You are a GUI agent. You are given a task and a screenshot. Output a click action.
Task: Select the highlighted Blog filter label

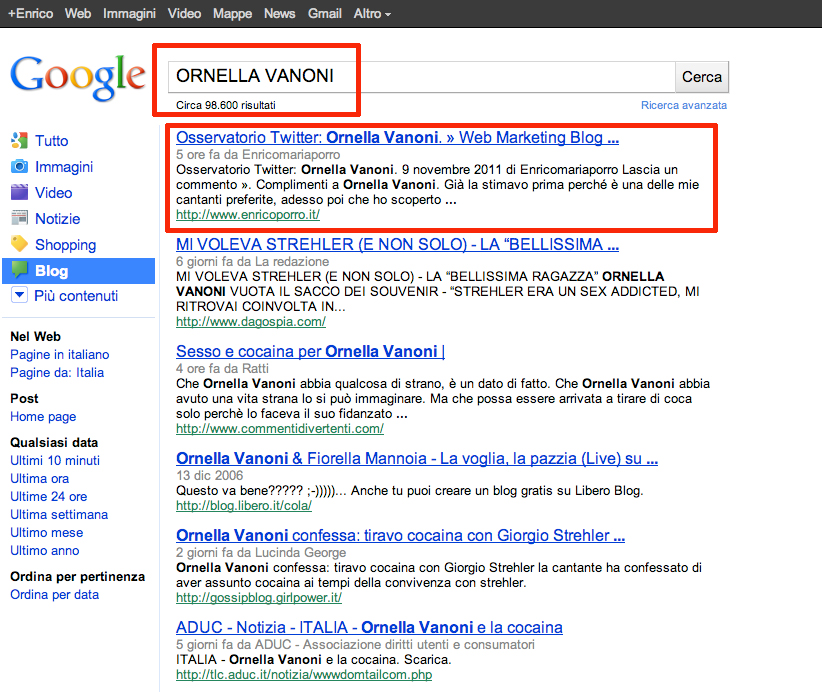[x=51, y=271]
